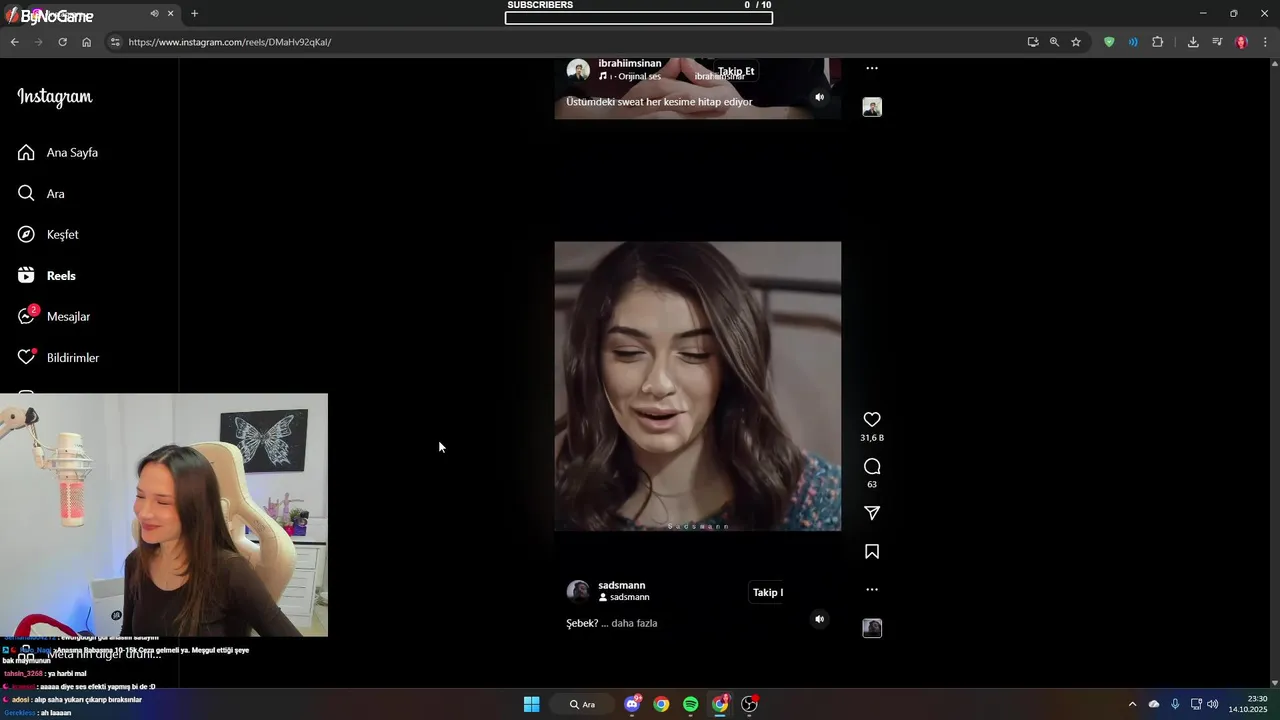Image resolution: width=1280 pixels, height=720 pixels.
Task: Open the audio thumbnail of the sadsmann reel
Action: click(872, 628)
